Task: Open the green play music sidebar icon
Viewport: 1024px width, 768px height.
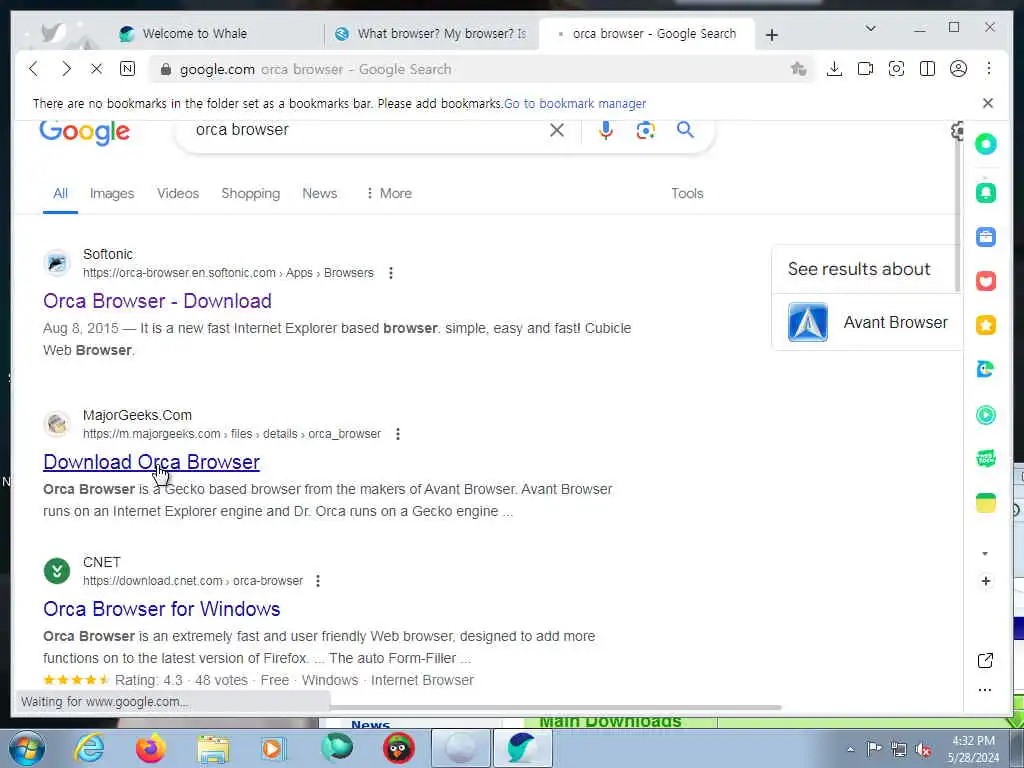Action: pos(985,415)
